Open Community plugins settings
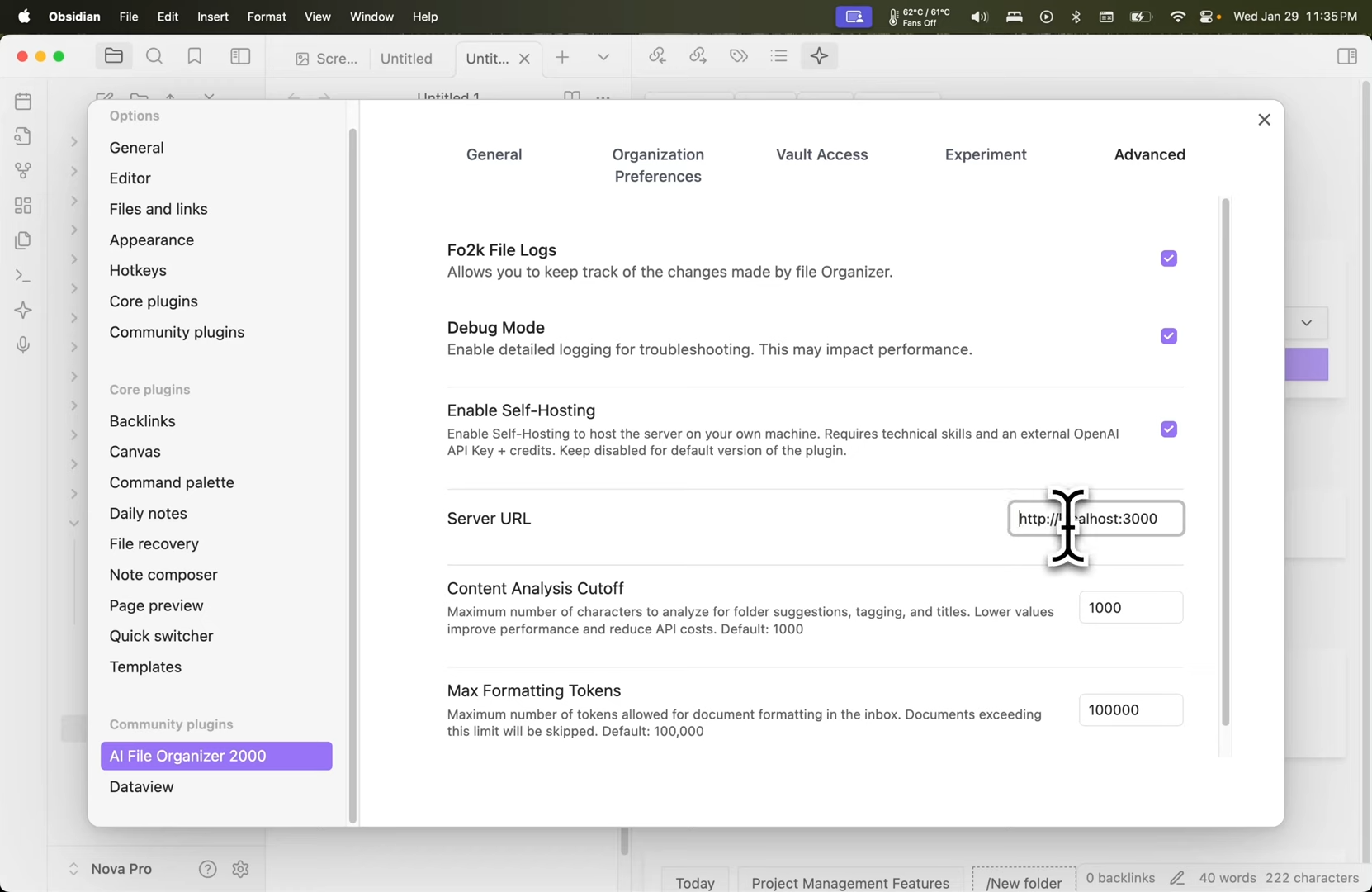The image size is (1372, 892). [x=177, y=332]
